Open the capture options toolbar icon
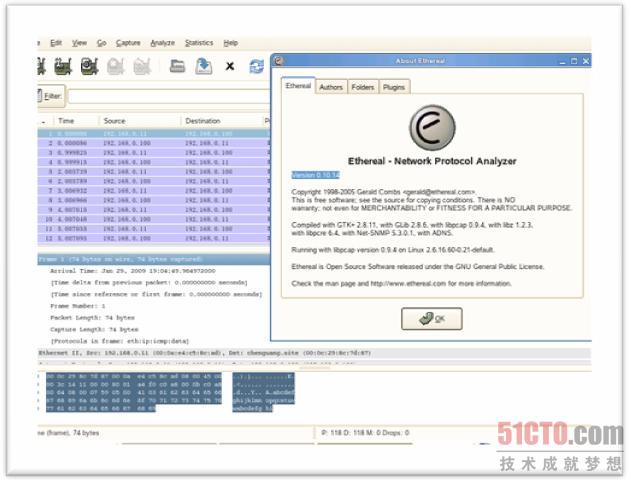The image size is (631, 480). point(63,66)
